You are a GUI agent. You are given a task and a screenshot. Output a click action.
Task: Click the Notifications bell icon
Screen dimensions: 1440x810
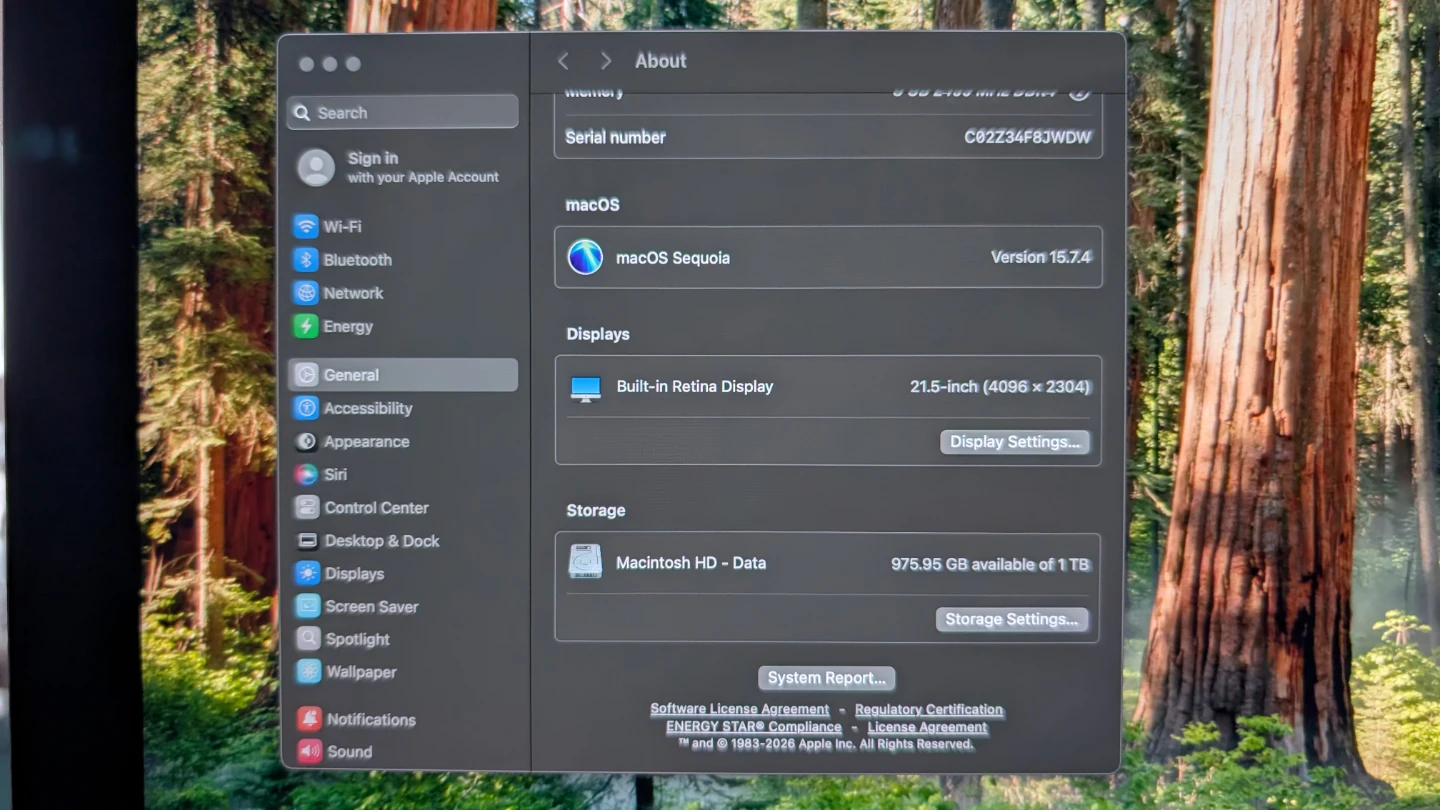(310, 719)
